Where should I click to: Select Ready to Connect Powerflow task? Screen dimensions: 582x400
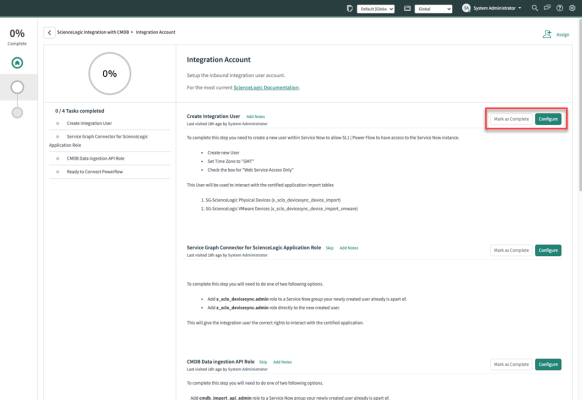(95, 172)
